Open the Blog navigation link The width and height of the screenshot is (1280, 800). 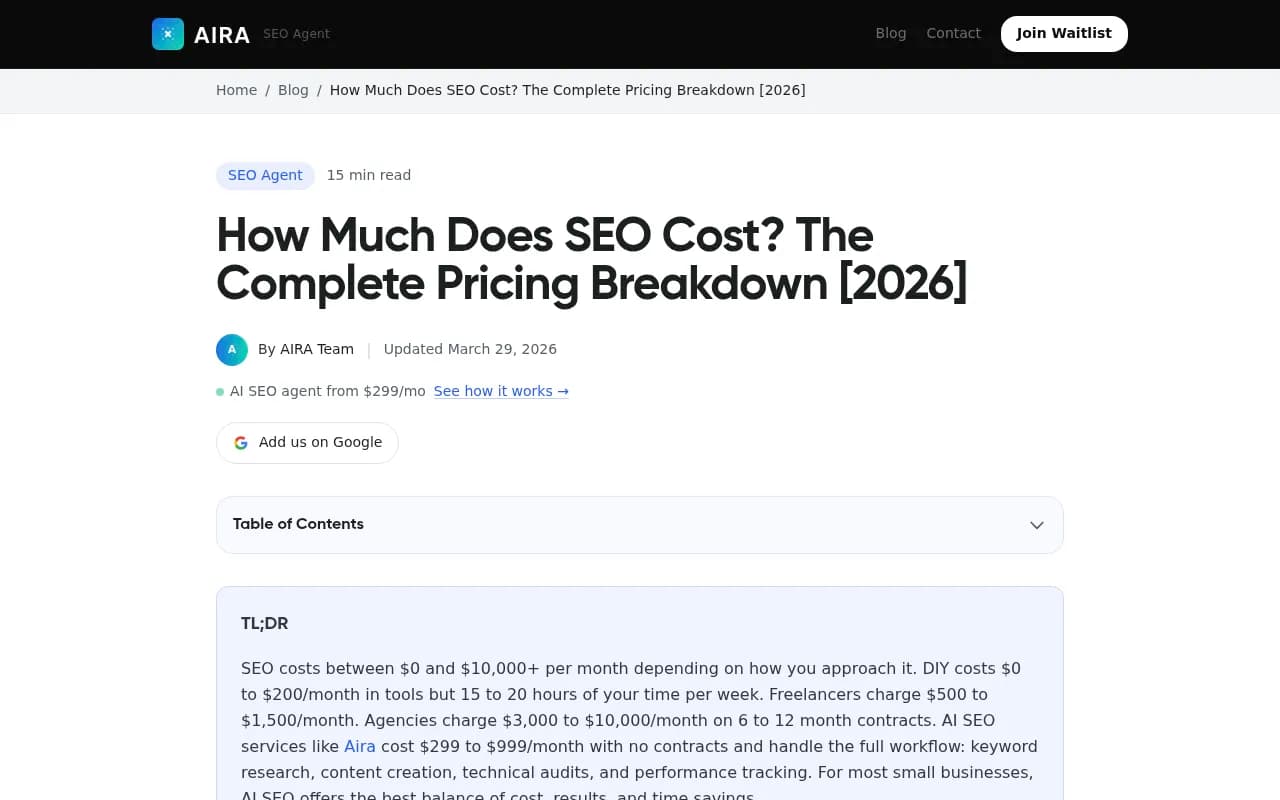891,33
